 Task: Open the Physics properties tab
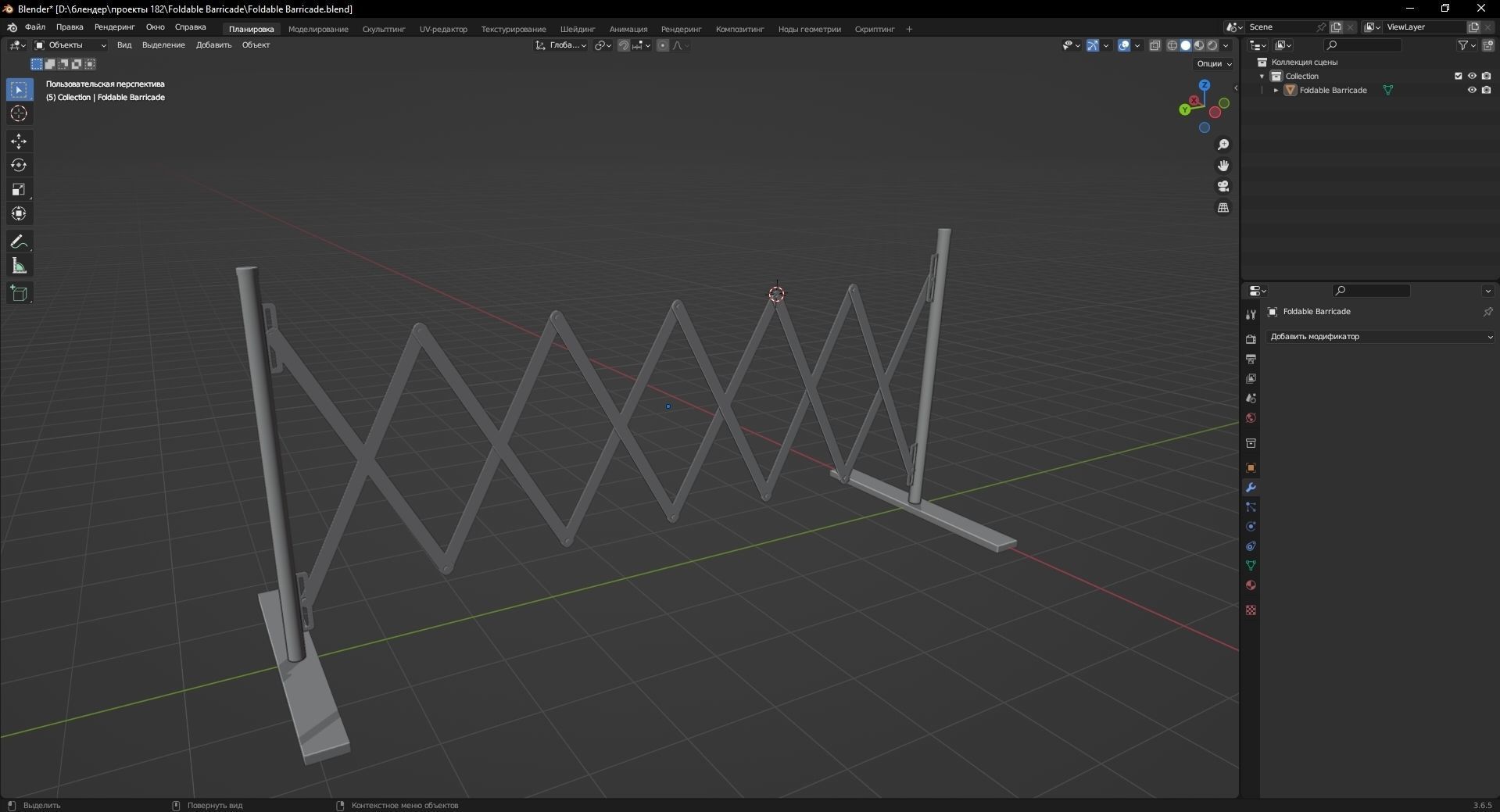[1251, 527]
